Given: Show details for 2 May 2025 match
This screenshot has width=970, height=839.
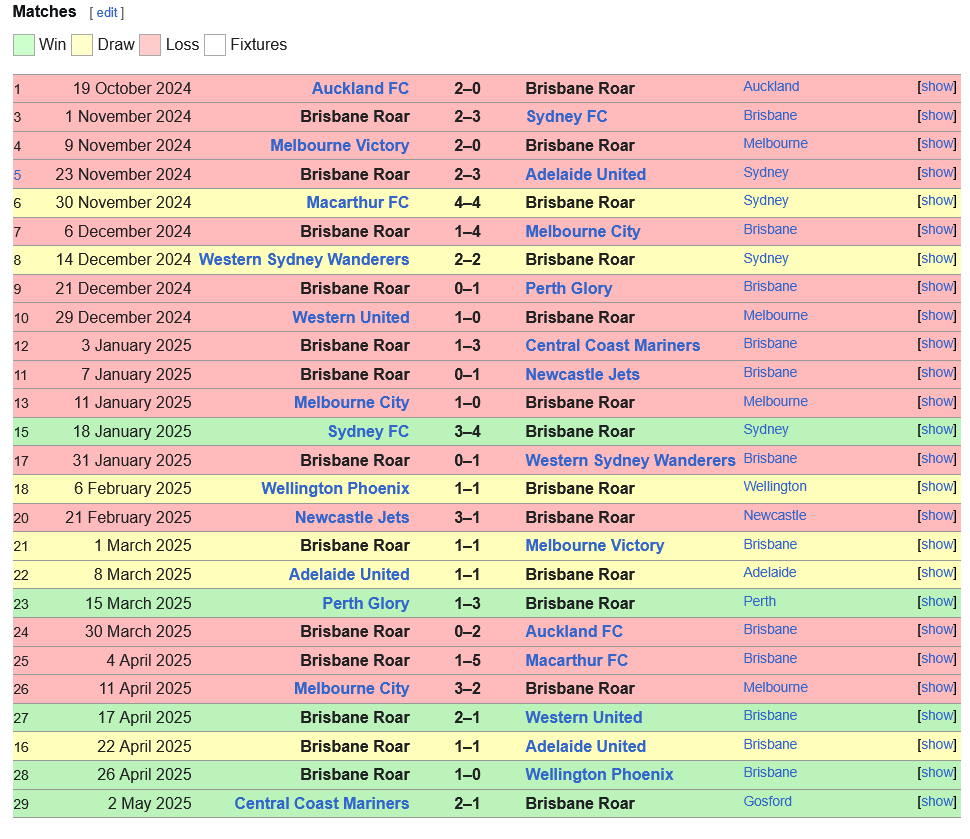Looking at the screenshot, I should pos(937,801).
